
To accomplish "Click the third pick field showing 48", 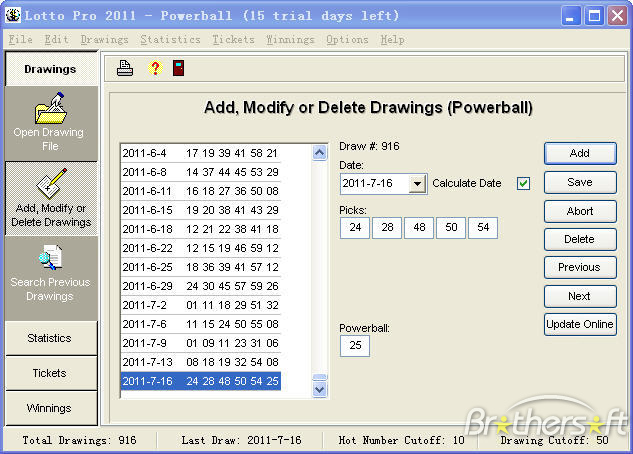I will click(419, 228).
